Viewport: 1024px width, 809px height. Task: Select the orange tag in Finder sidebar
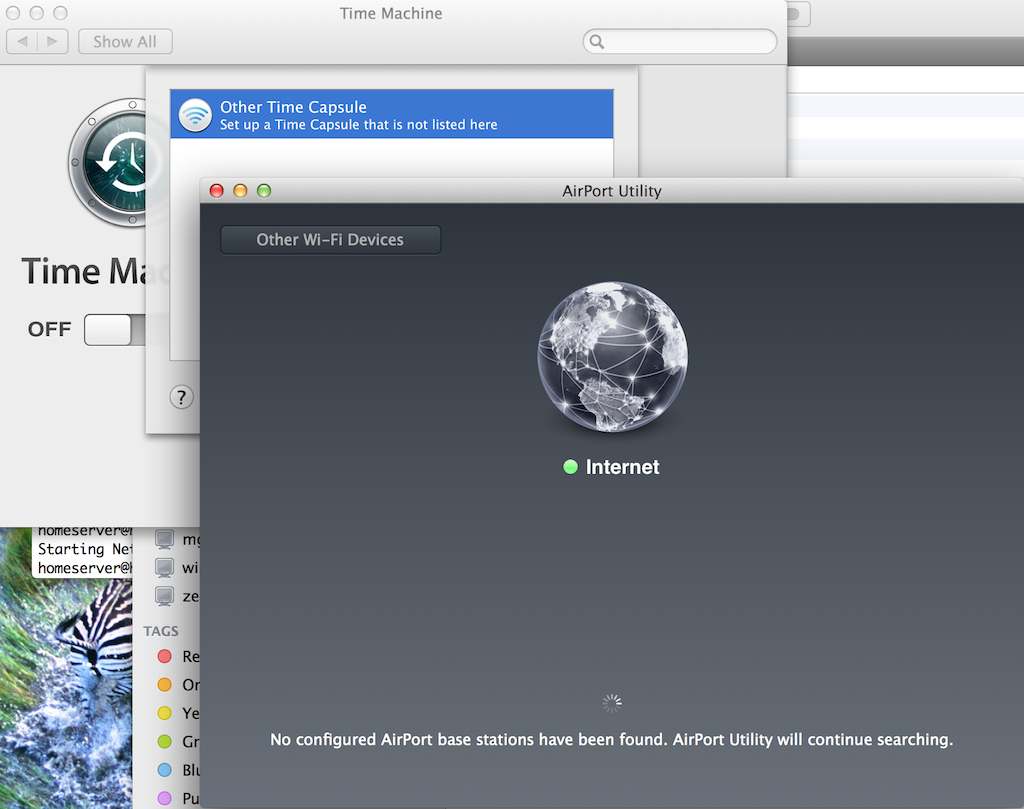pyautogui.click(x=165, y=684)
